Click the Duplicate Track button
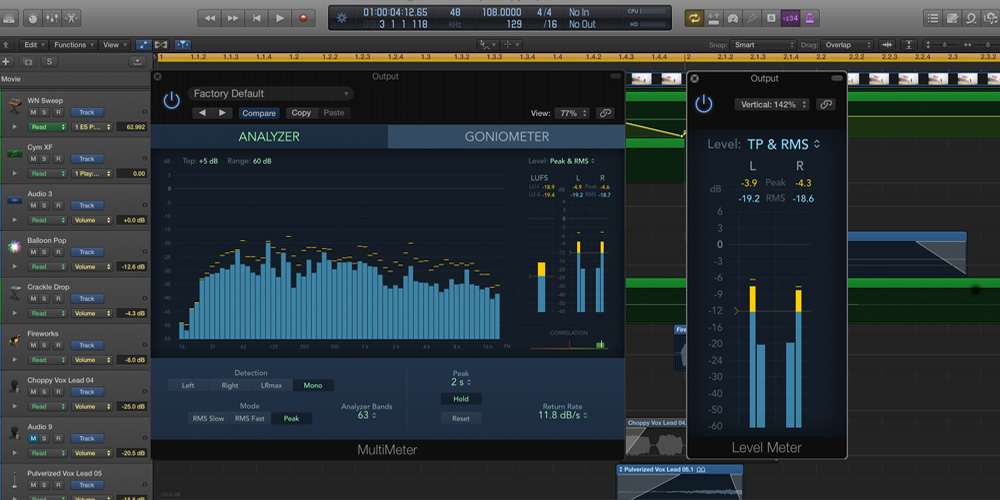This screenshot has height=500, width=1000. coord(28,62)
